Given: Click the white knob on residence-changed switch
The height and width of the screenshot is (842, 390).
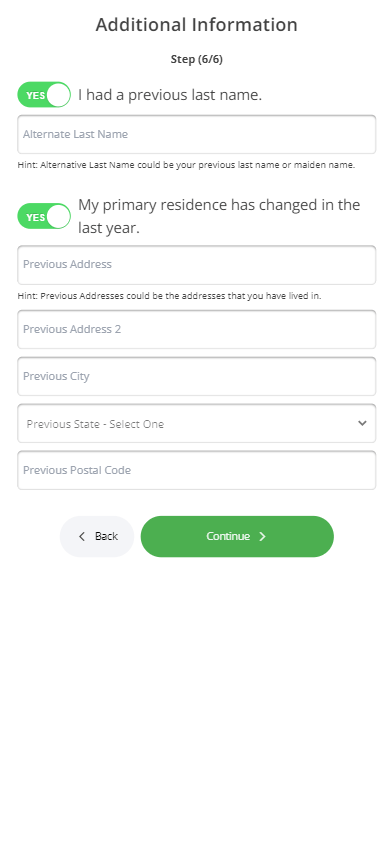Looking at the screenshot, I should click(x=58, y=216).
